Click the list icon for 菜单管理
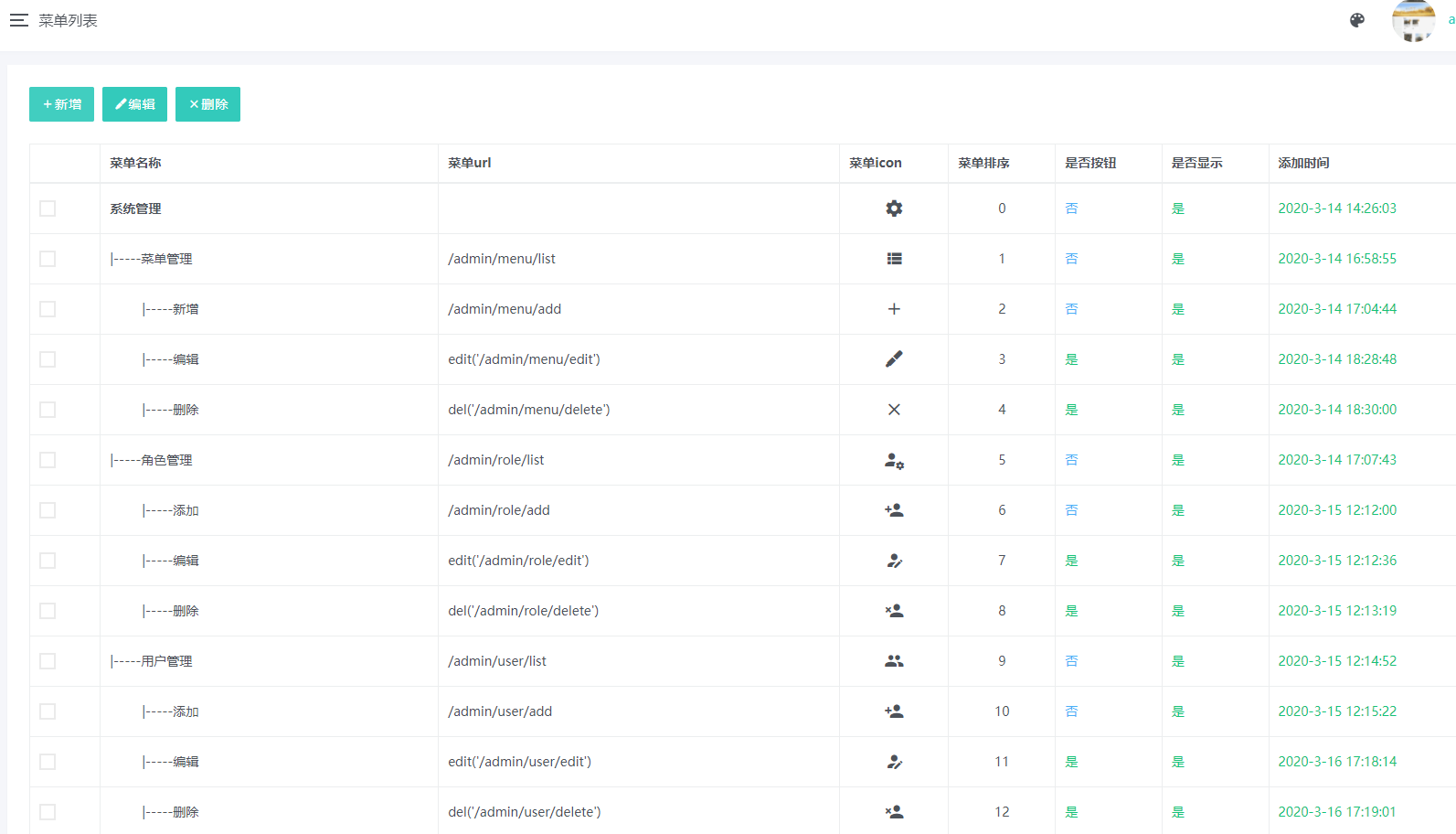The image size is (1456, 834). pos(894,259)
